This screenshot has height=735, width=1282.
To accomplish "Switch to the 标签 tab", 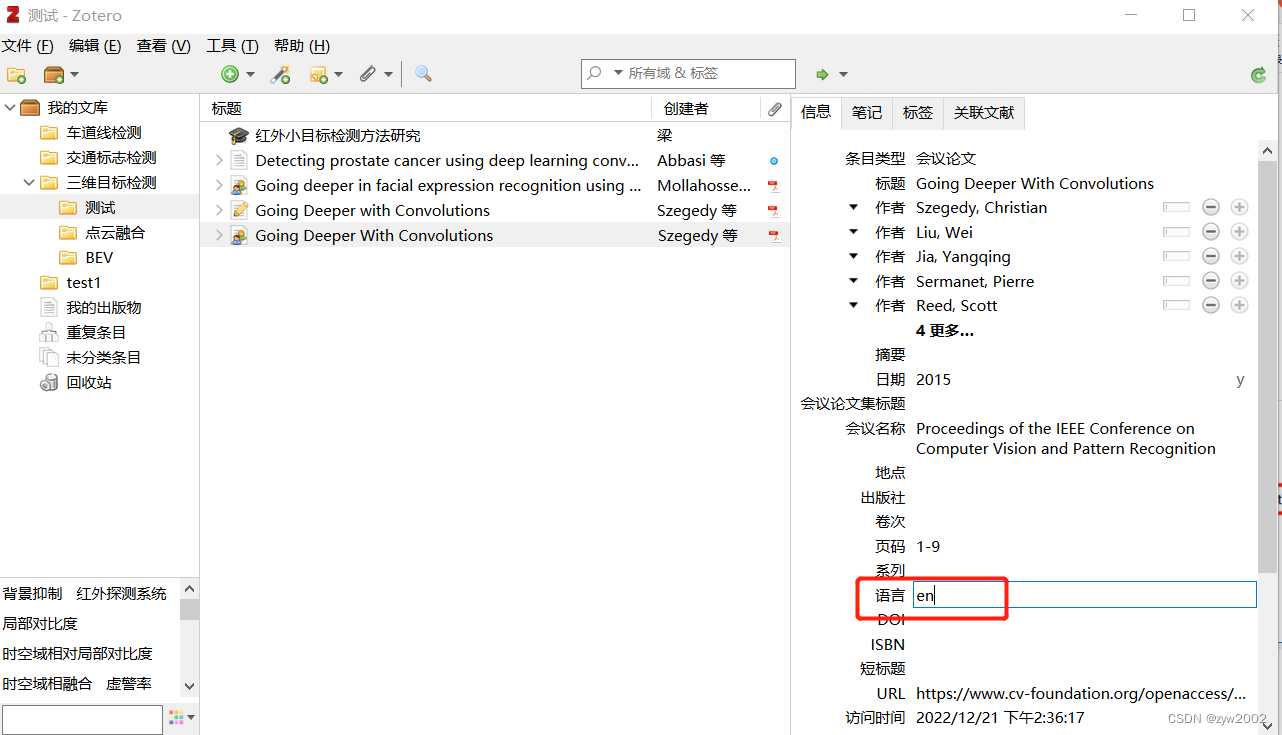I will click(918, 113).
